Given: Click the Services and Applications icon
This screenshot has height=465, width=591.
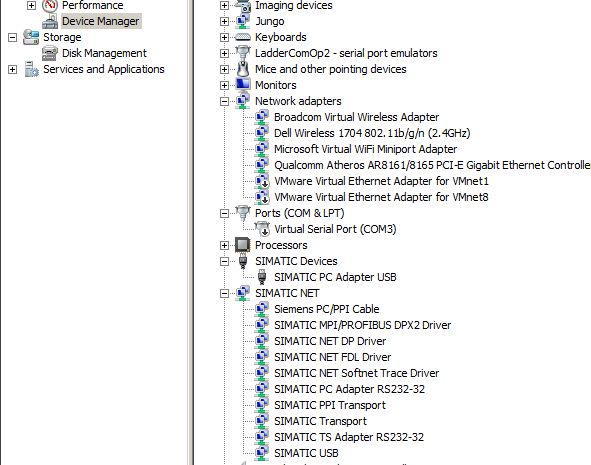Looking at the screenshot, I should click(x=31, y=69).
